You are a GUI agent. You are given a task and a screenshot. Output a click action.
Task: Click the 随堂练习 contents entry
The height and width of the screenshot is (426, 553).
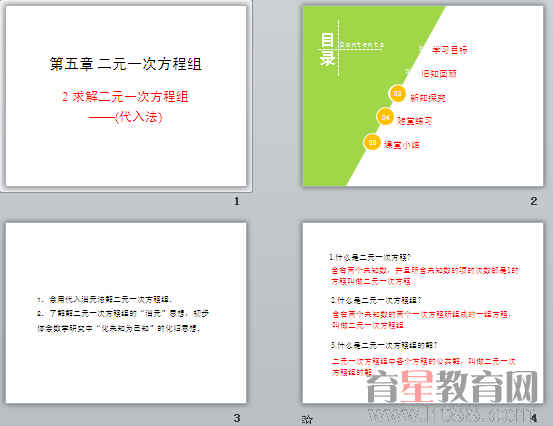coord(414,121)
